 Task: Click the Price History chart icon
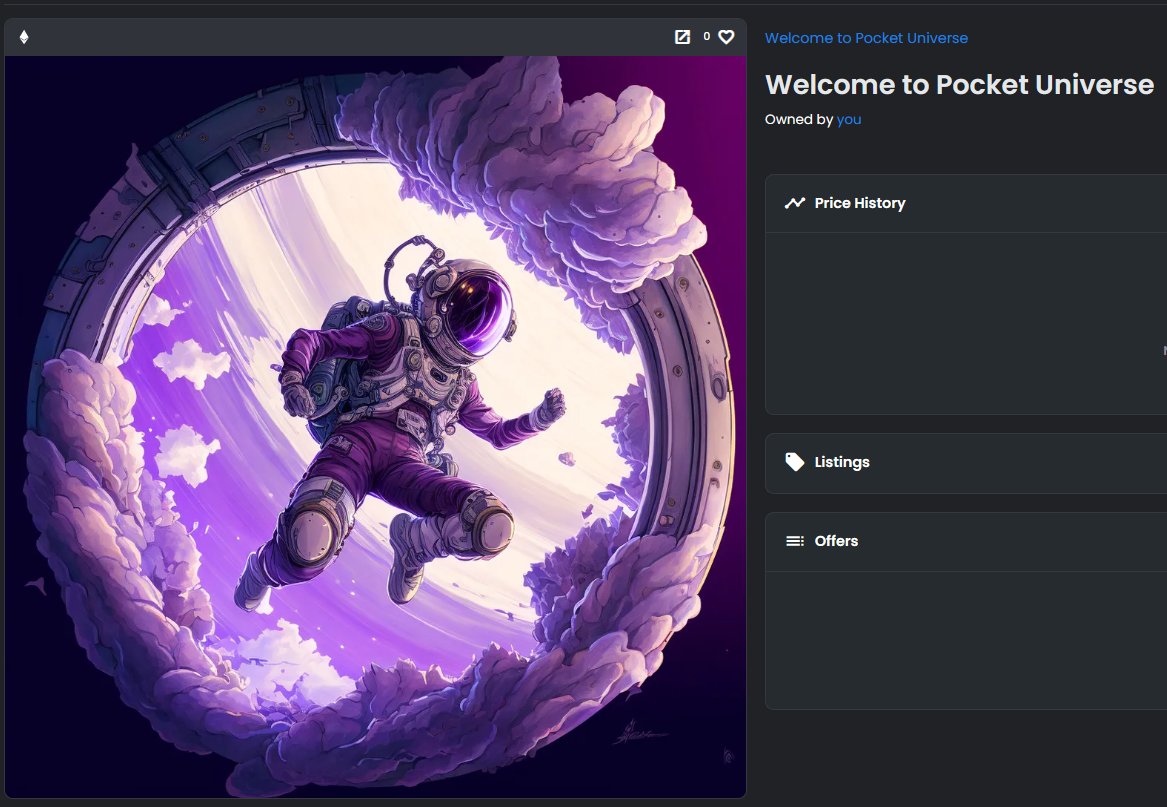795,203
